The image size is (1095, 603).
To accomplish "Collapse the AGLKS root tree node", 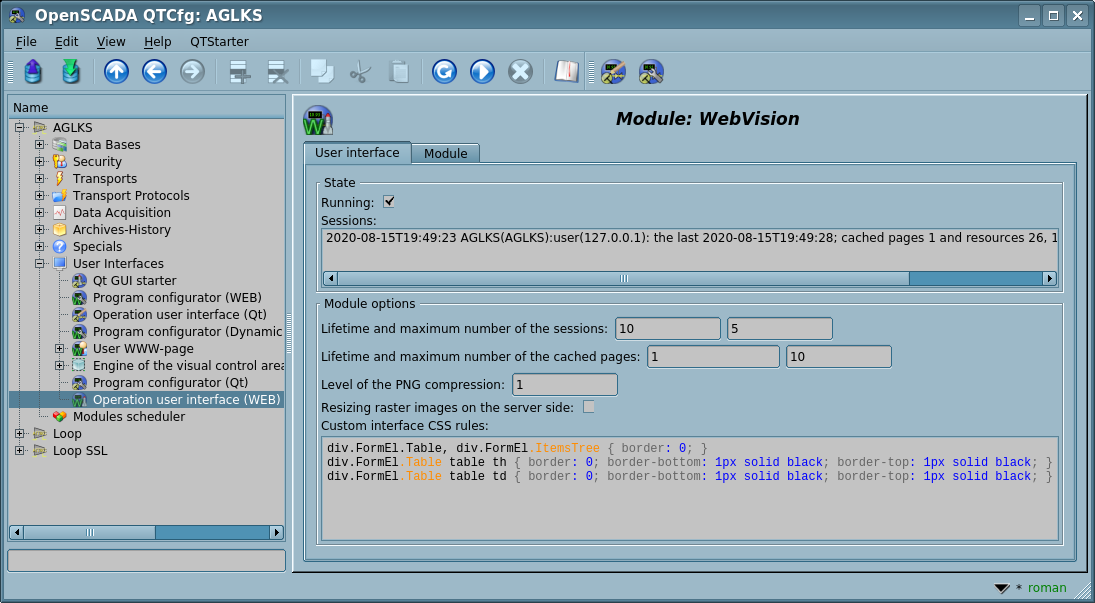I will (x=20, y=127).
